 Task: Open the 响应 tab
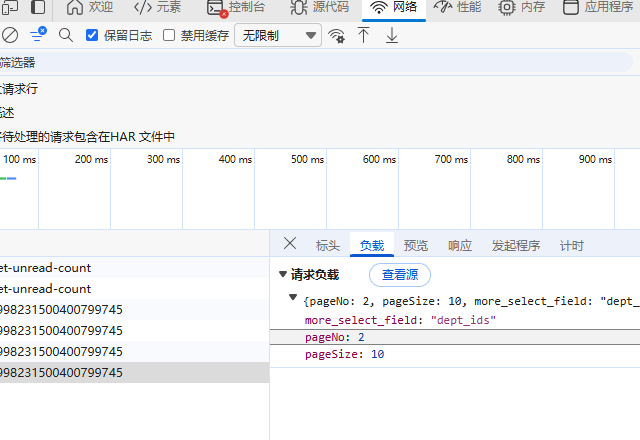click(460, 246)
